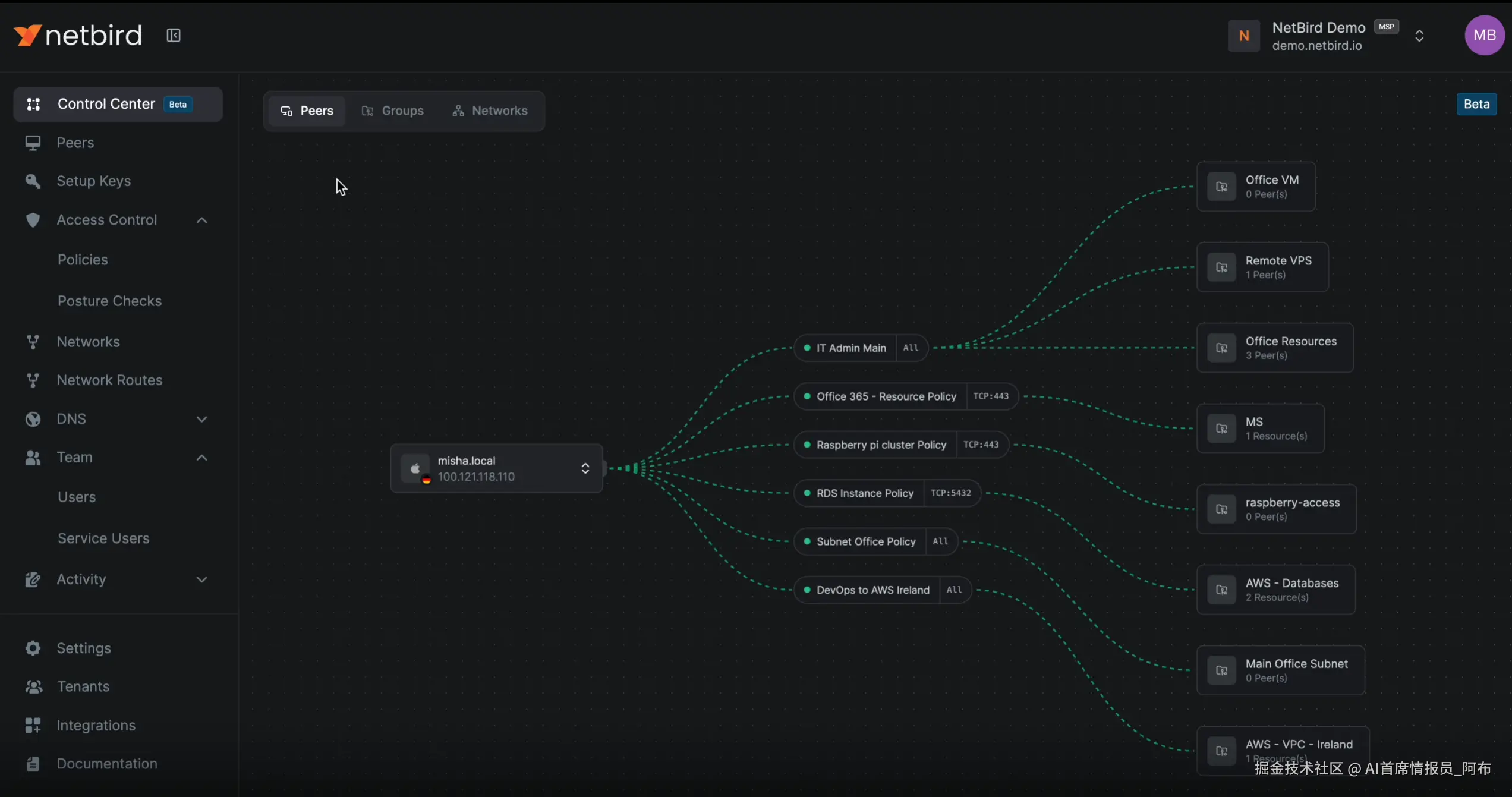Open Posture Checks in the sidebar
The image size is (1512, 797).
click(x=109, y=301)
